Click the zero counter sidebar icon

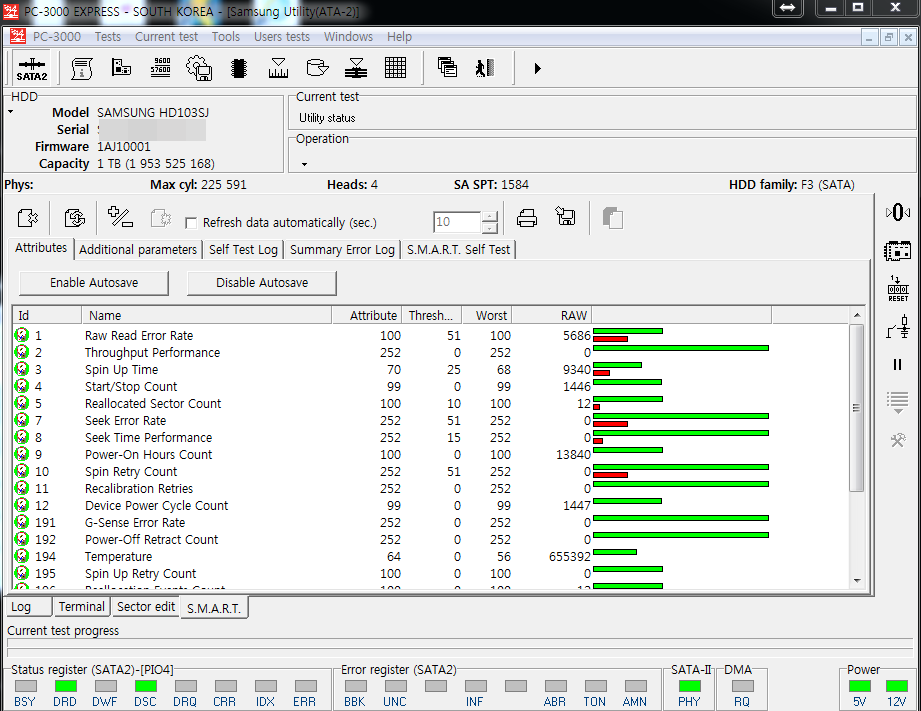tap(898, 212)
